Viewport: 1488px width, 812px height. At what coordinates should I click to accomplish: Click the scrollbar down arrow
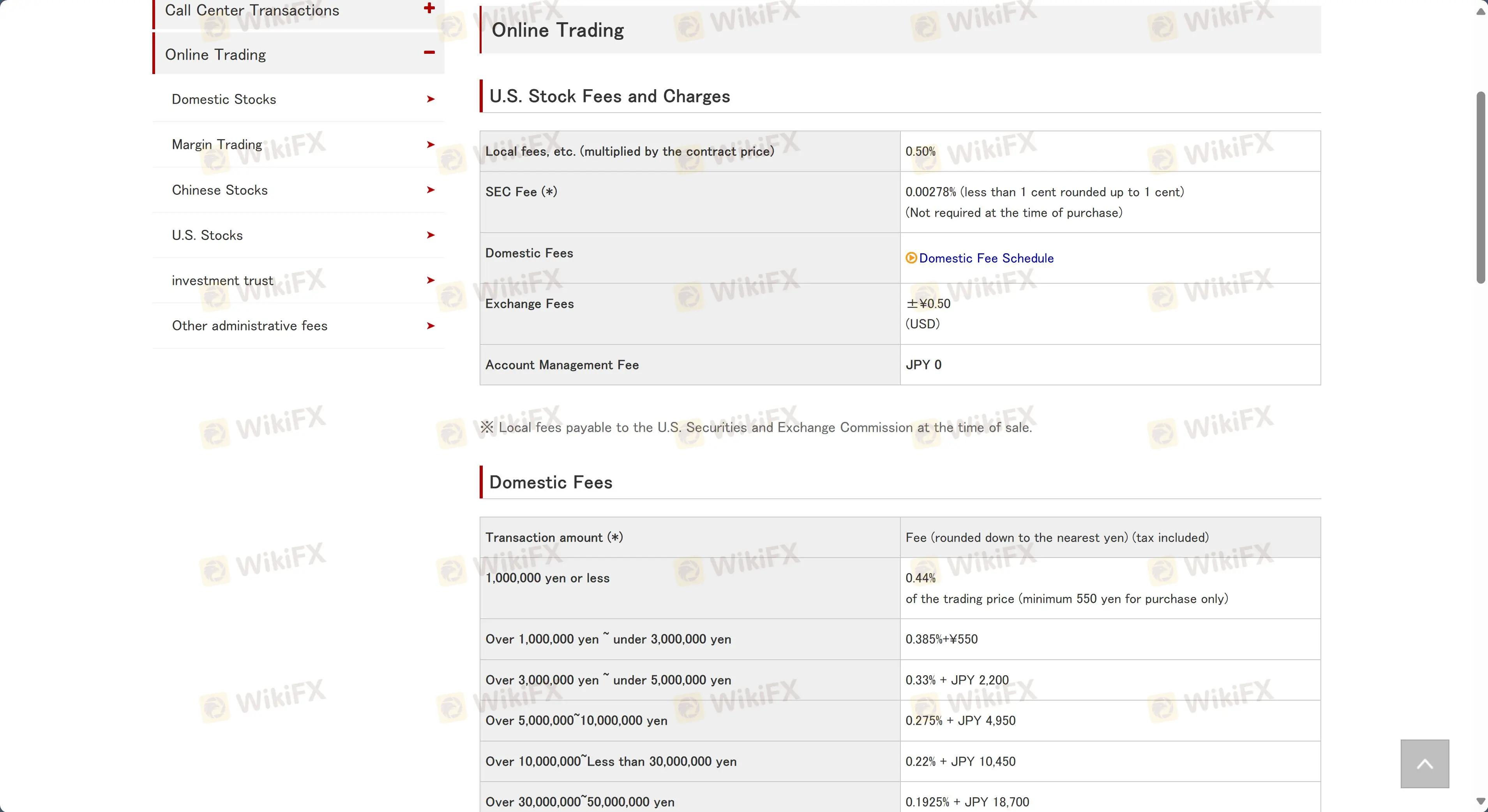[x=1481, y=801]
